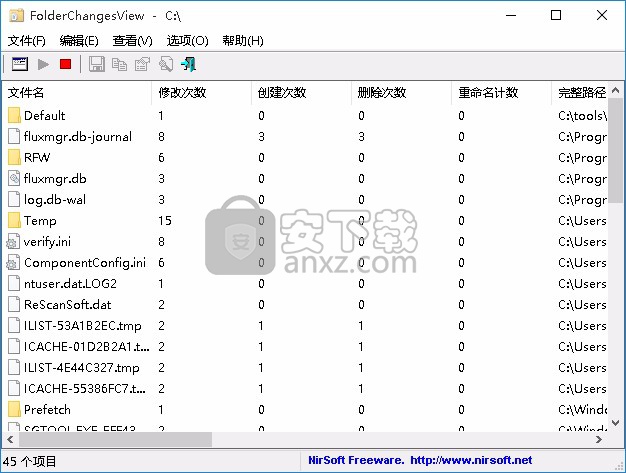This screenshot has width=626, height=473.
Task: Sort by 文件名 column header
Action: [77, 93]
